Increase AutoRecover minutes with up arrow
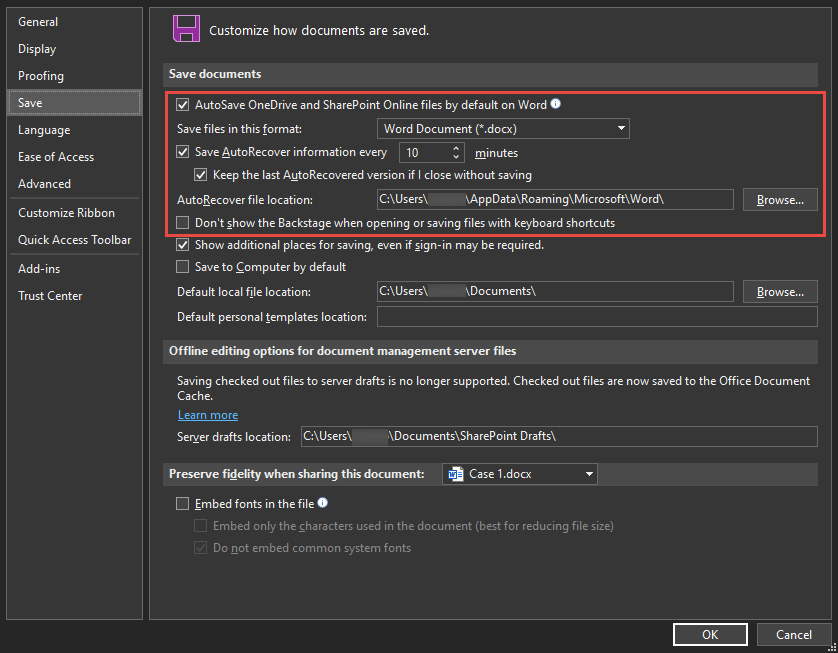The width and height of the screenshot is (838, 653). click(456, 148)
